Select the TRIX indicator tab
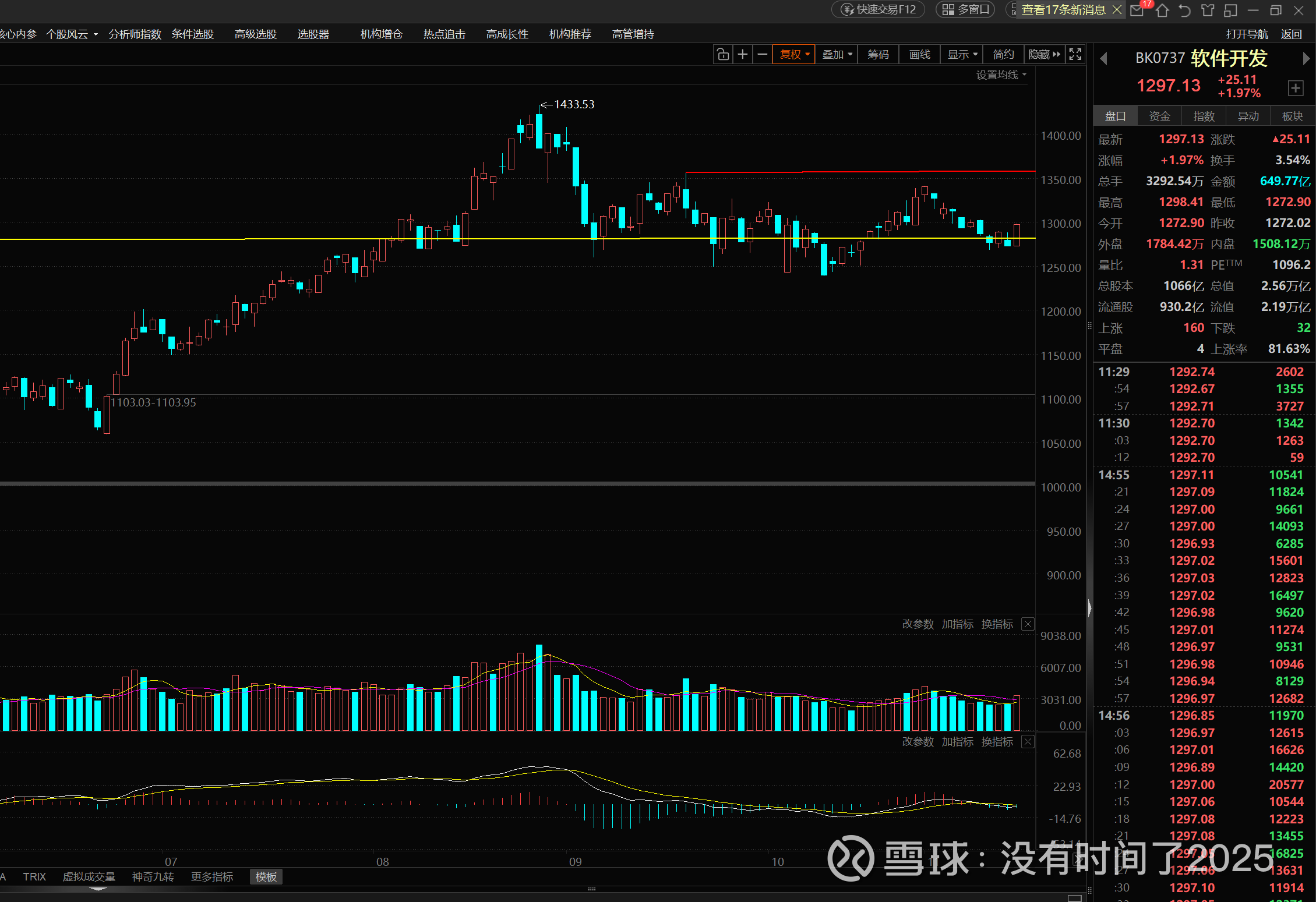The image size is (1316, 902). click(34, 876)
